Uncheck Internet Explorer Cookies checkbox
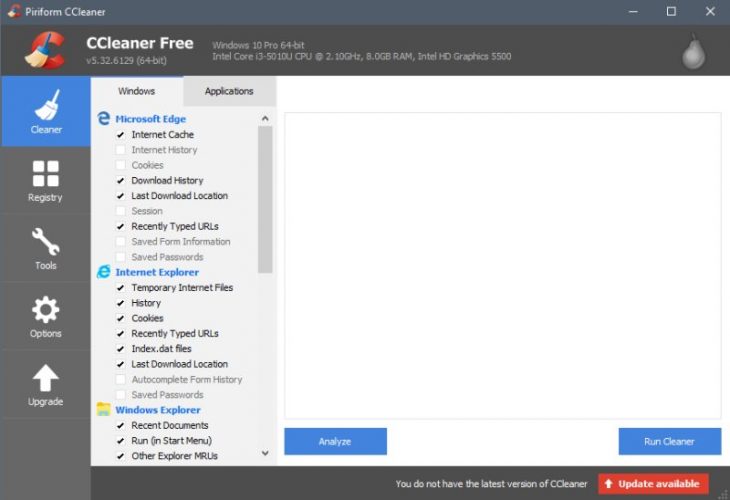730x500 pixels. tap(121, 318)
